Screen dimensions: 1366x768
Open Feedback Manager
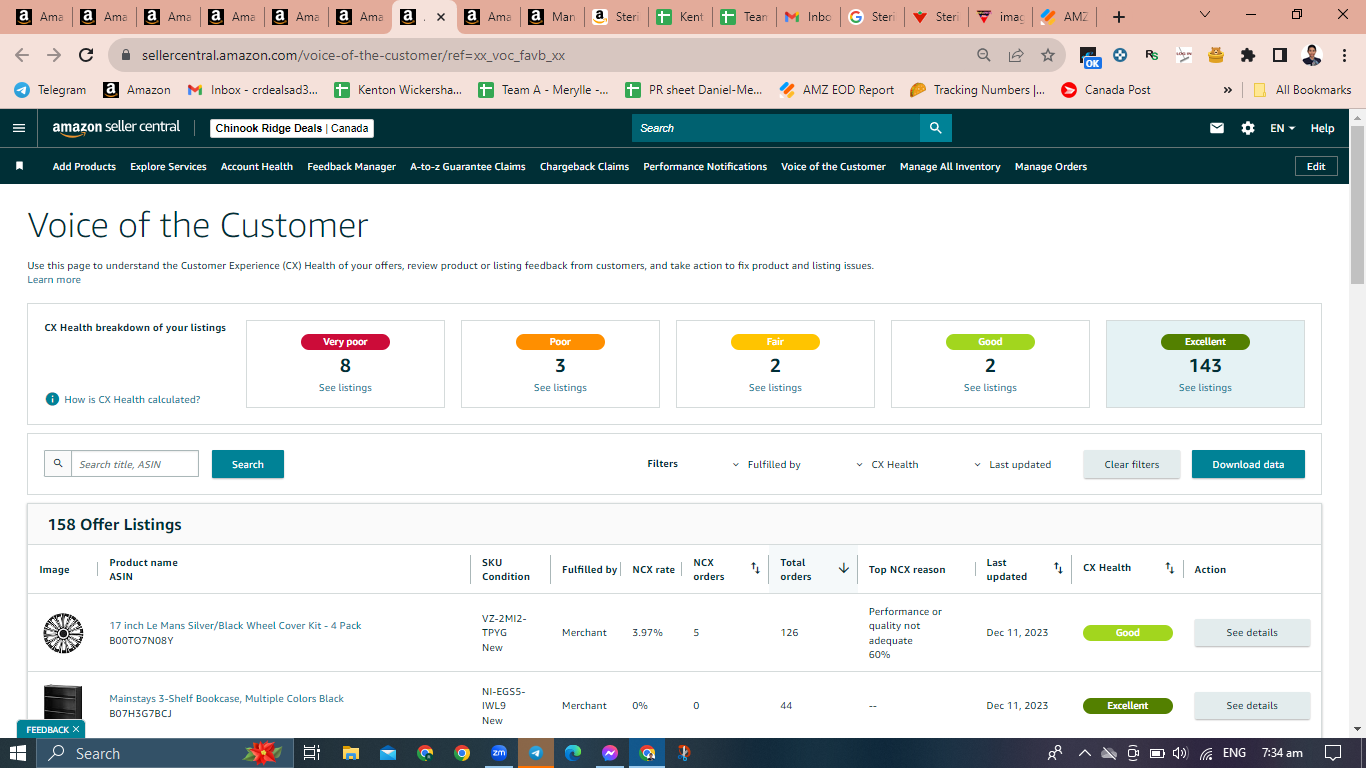point(352,166)
